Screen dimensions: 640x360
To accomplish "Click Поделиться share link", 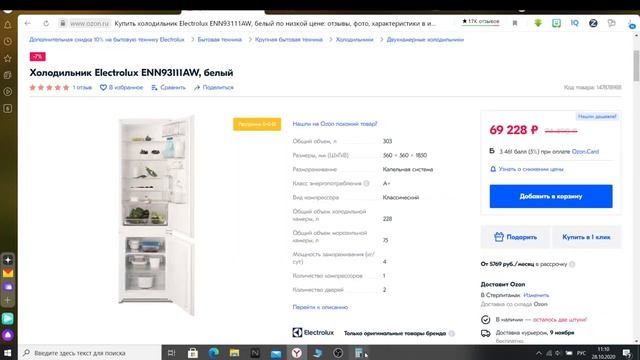I will pos(214,87).
